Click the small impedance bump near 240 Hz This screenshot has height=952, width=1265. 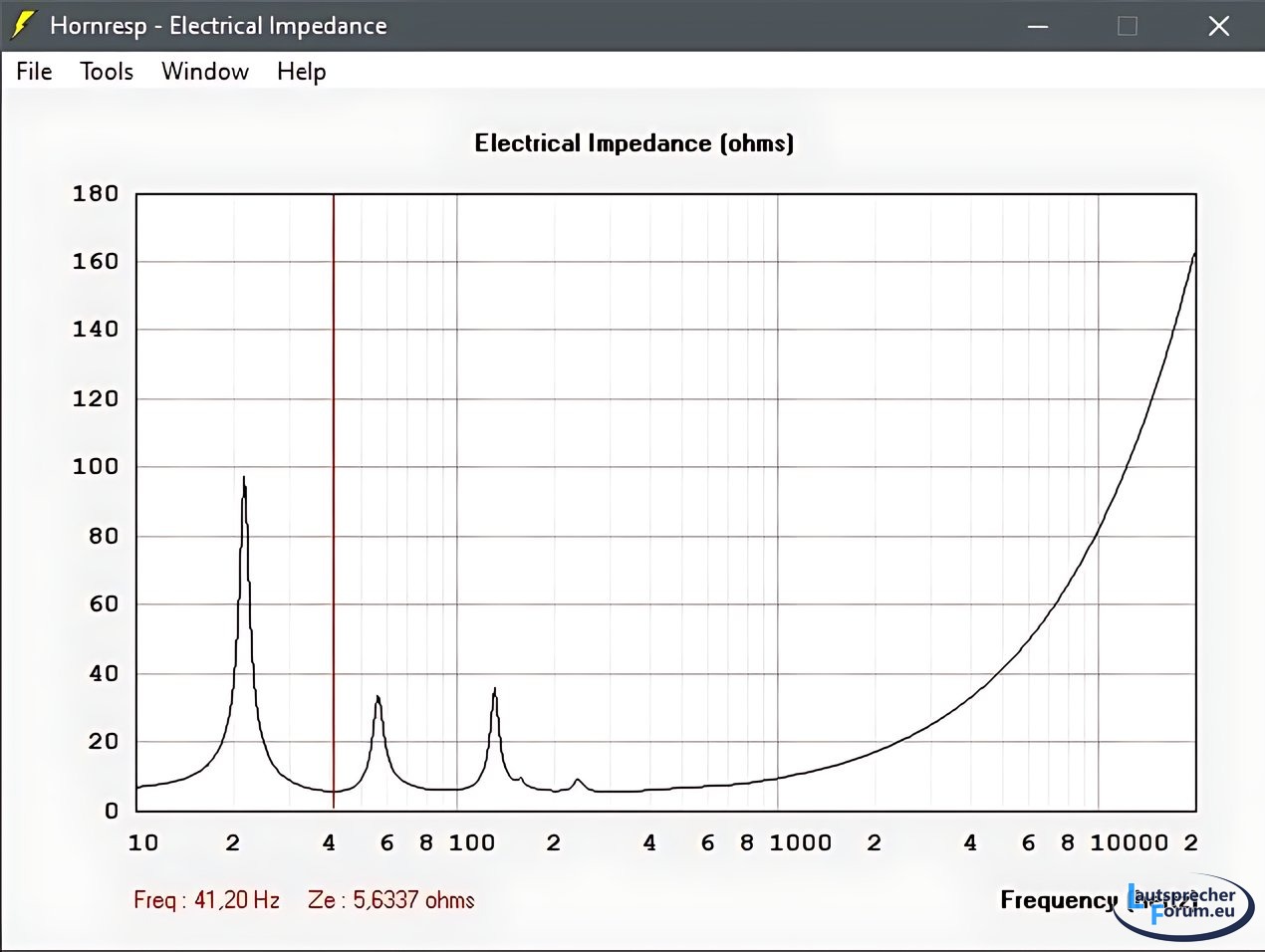click(577, 781)
